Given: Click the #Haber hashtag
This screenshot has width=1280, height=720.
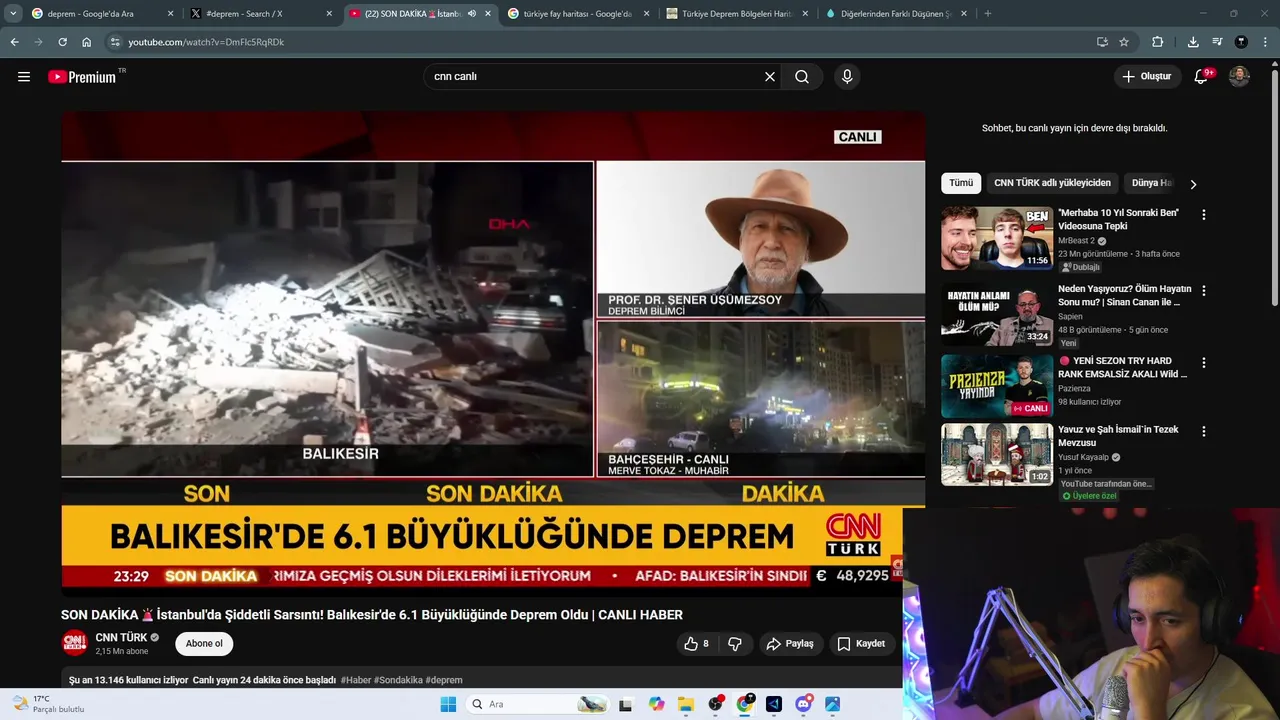Looking at the screenshot, I should point(355,680).
